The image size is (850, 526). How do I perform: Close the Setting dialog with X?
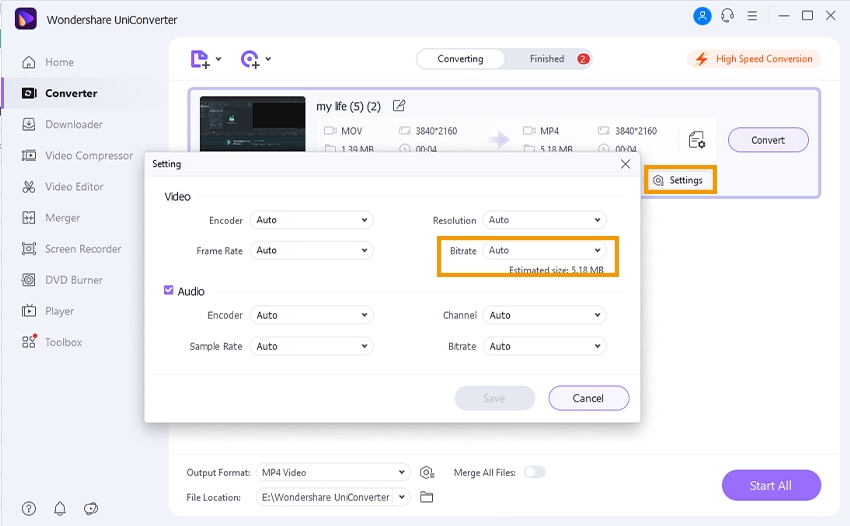pos(625,164)
